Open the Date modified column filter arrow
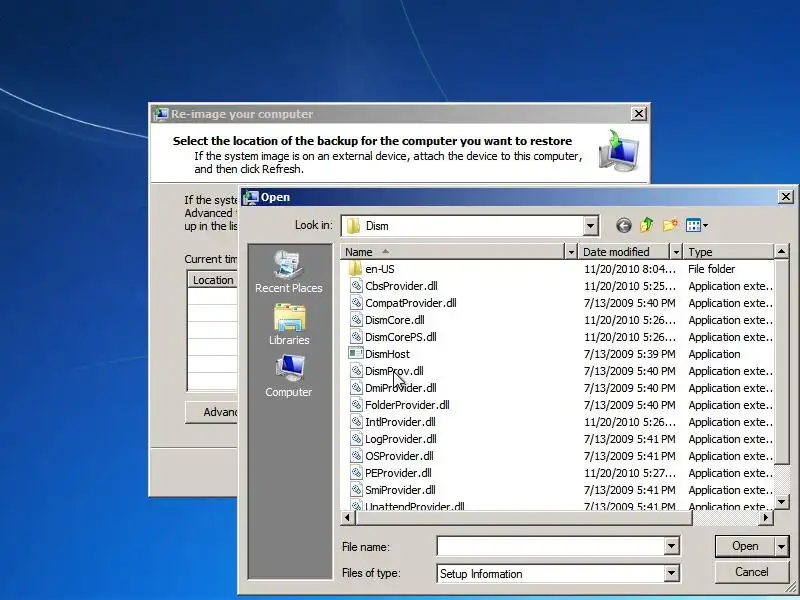This screenshot has width=800, height=600. pos(676,252)
